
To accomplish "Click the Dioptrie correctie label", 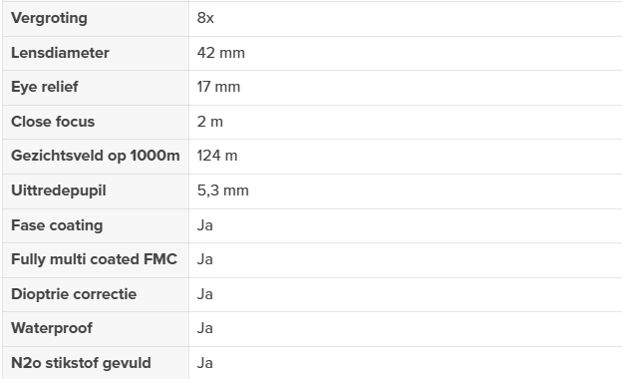I will coord(74,294).
